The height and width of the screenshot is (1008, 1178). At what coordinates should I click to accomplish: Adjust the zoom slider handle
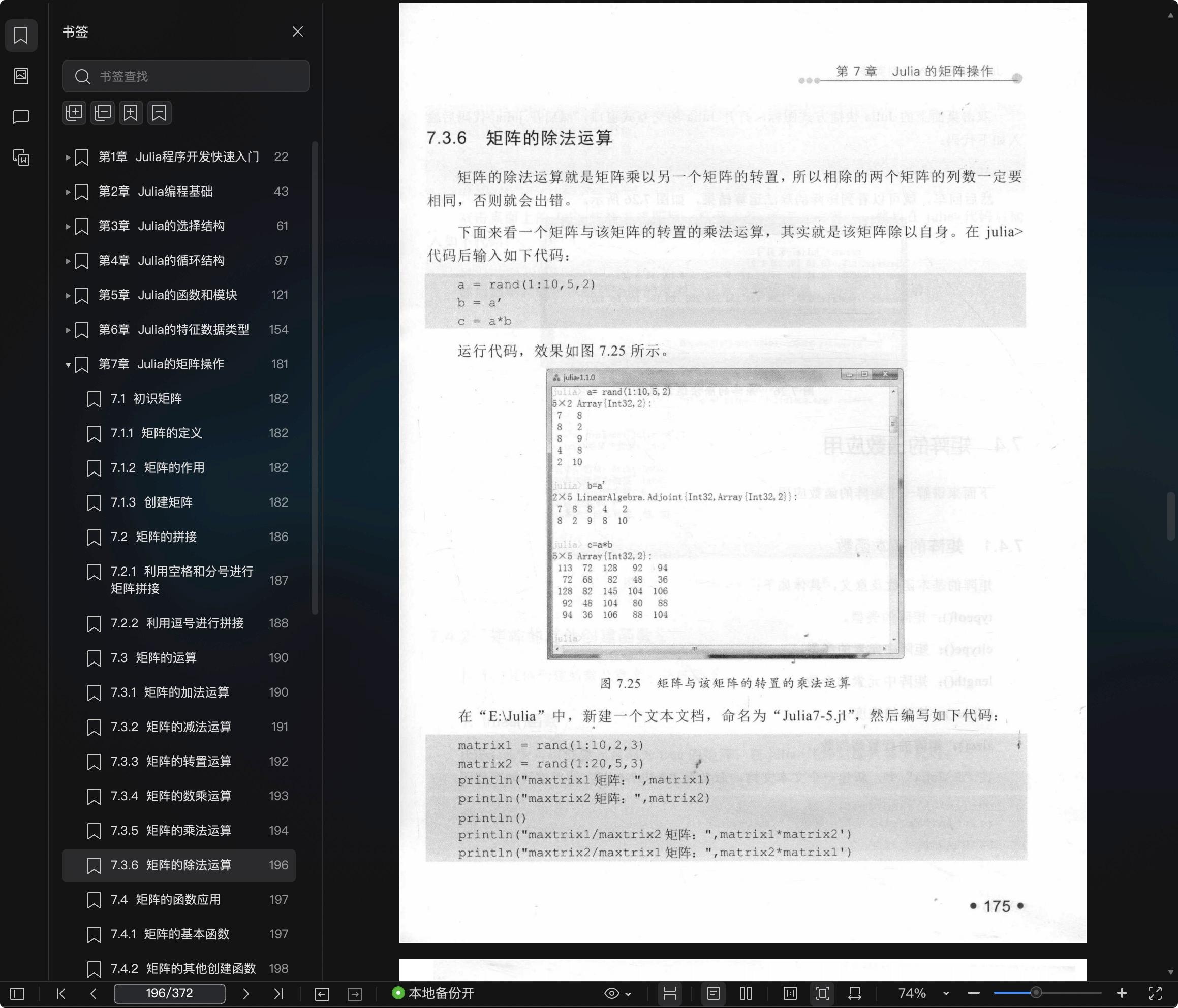coord(1036,993)
